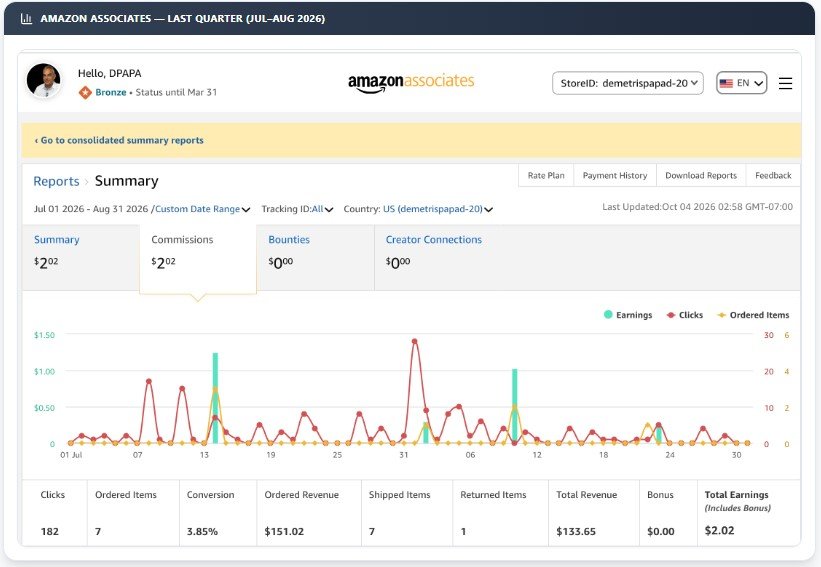Toggle the Earnings legend item
The width and height of the screenshot is (821, 567).
[x=628, y=315]
